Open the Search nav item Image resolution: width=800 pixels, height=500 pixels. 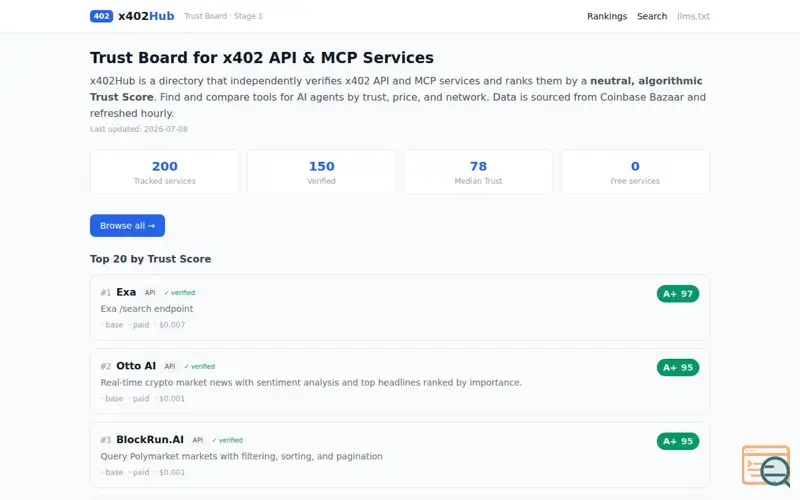(652, 16)
